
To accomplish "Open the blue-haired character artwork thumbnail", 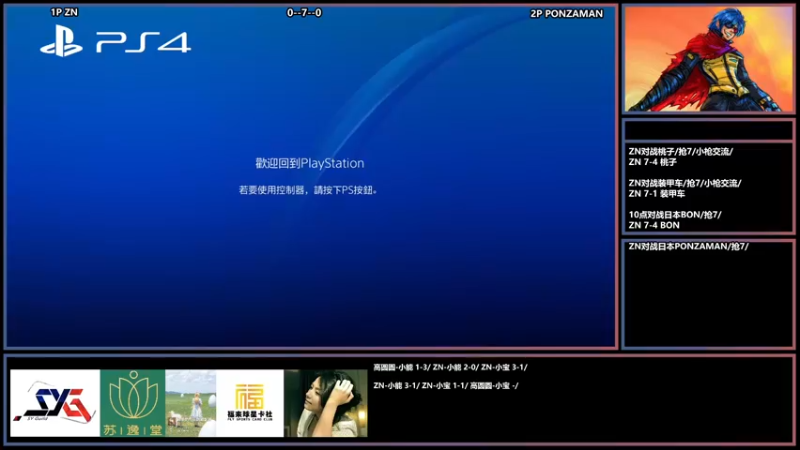I will tap(709, 59).
